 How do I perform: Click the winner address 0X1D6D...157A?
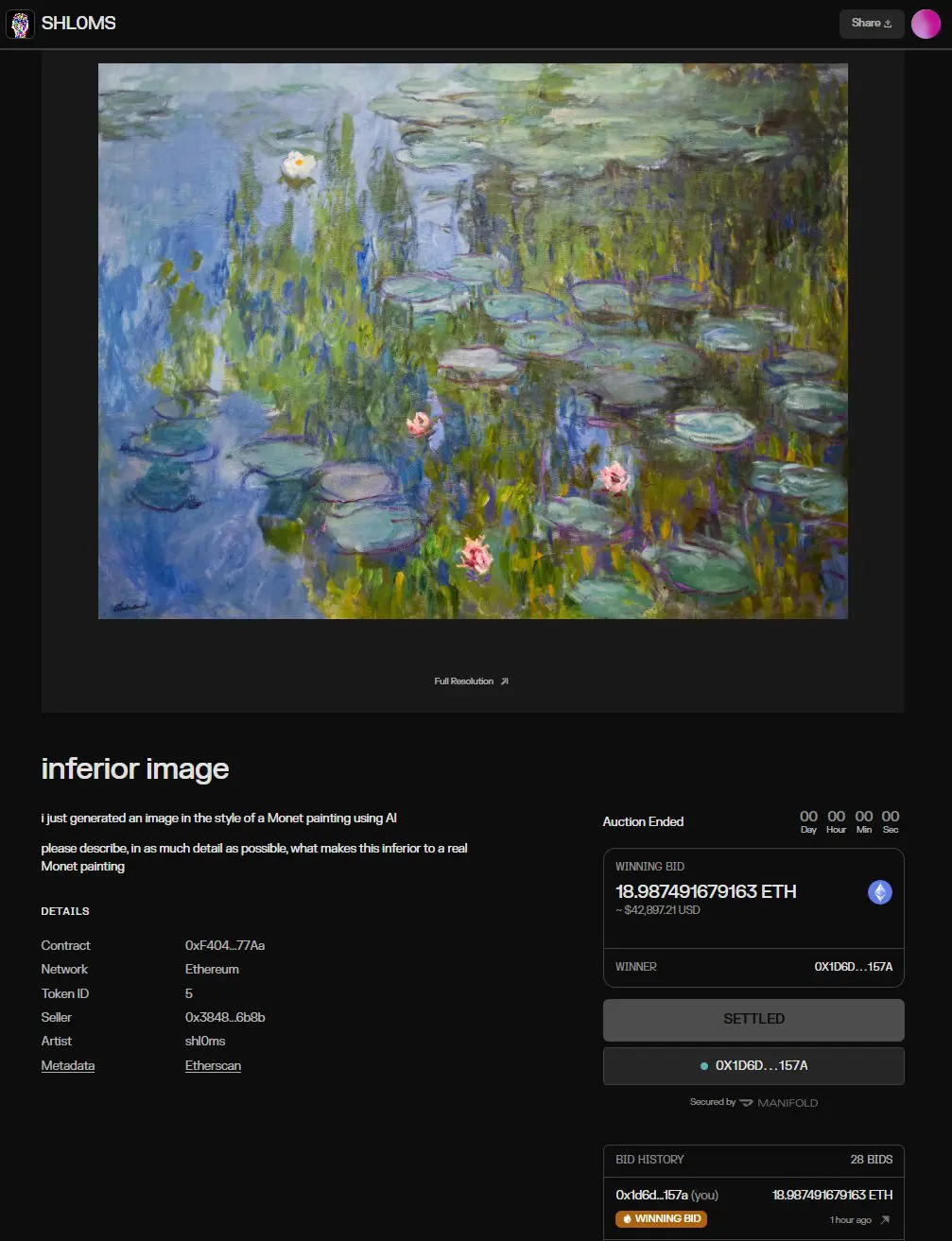tap(854, 967)
